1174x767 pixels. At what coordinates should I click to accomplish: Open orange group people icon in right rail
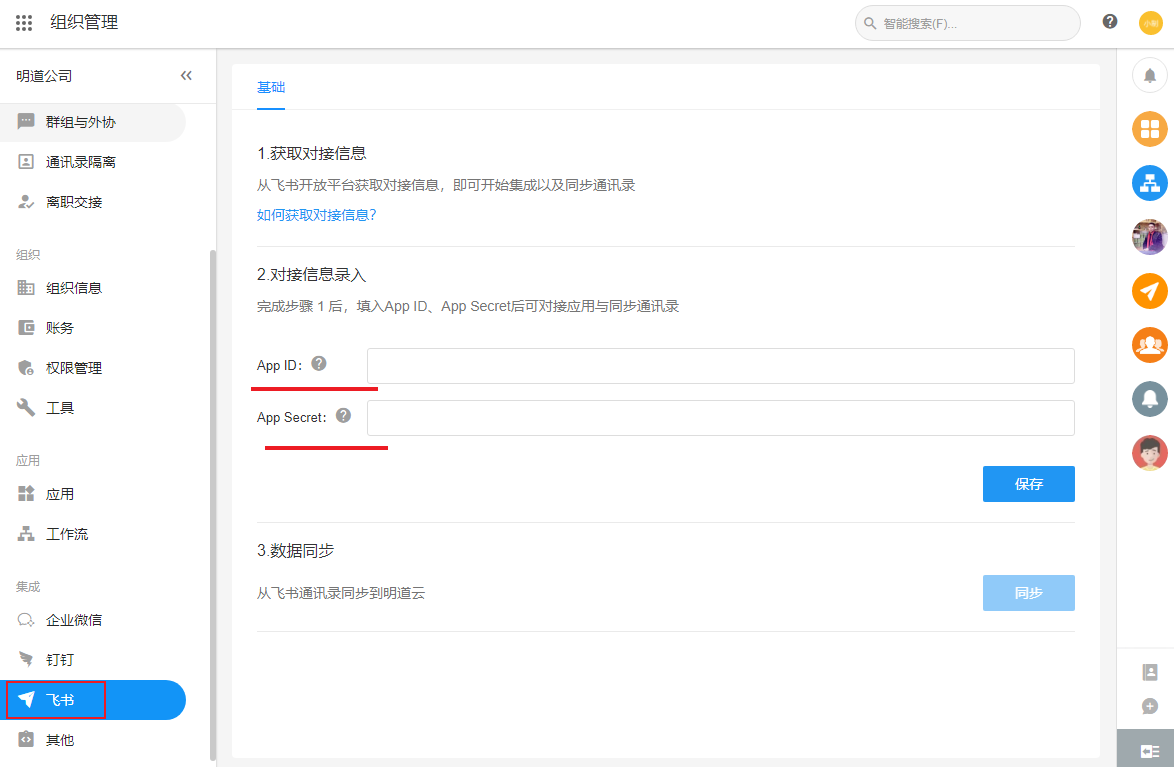1150,345
